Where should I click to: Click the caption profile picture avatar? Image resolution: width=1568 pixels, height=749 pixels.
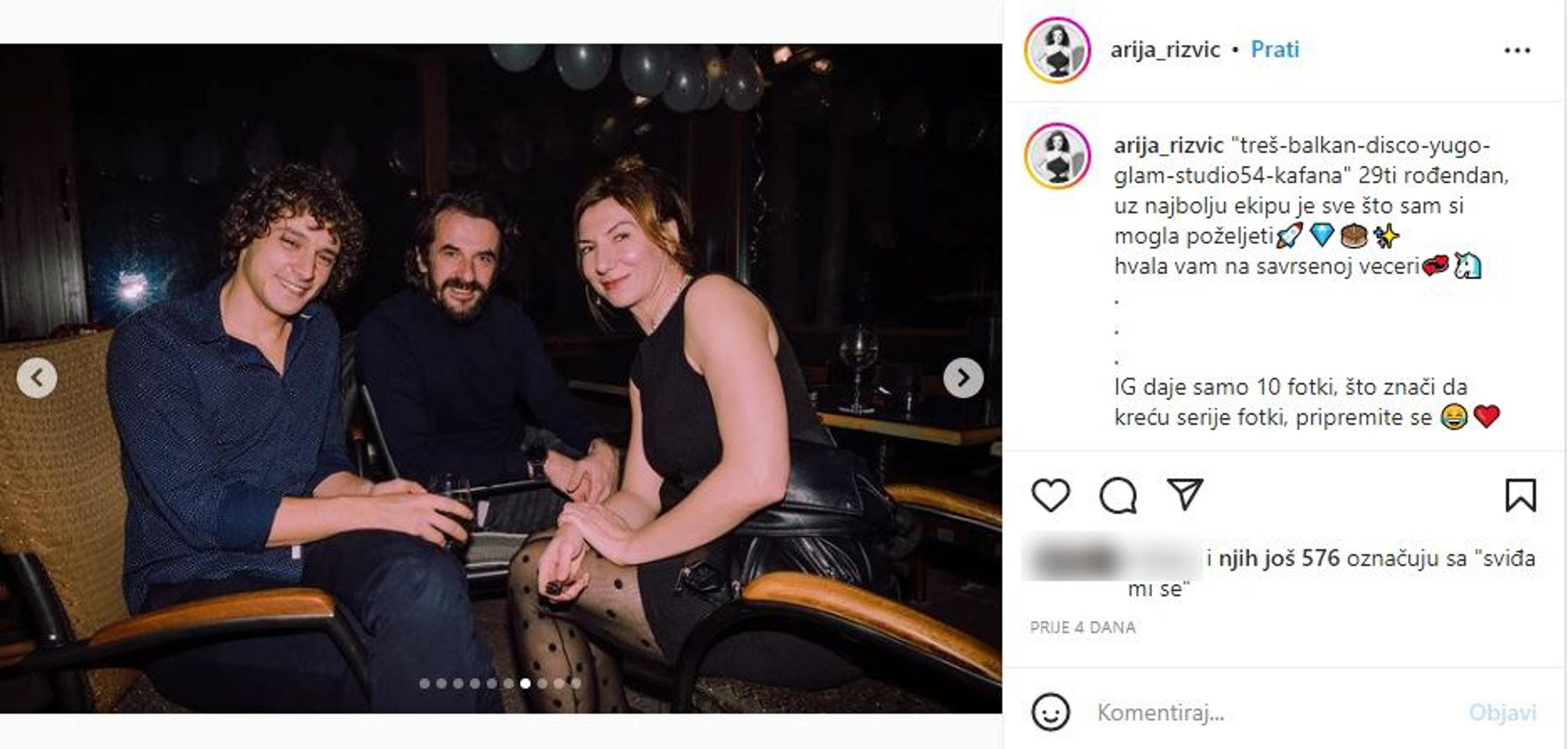click(1057, 156)
